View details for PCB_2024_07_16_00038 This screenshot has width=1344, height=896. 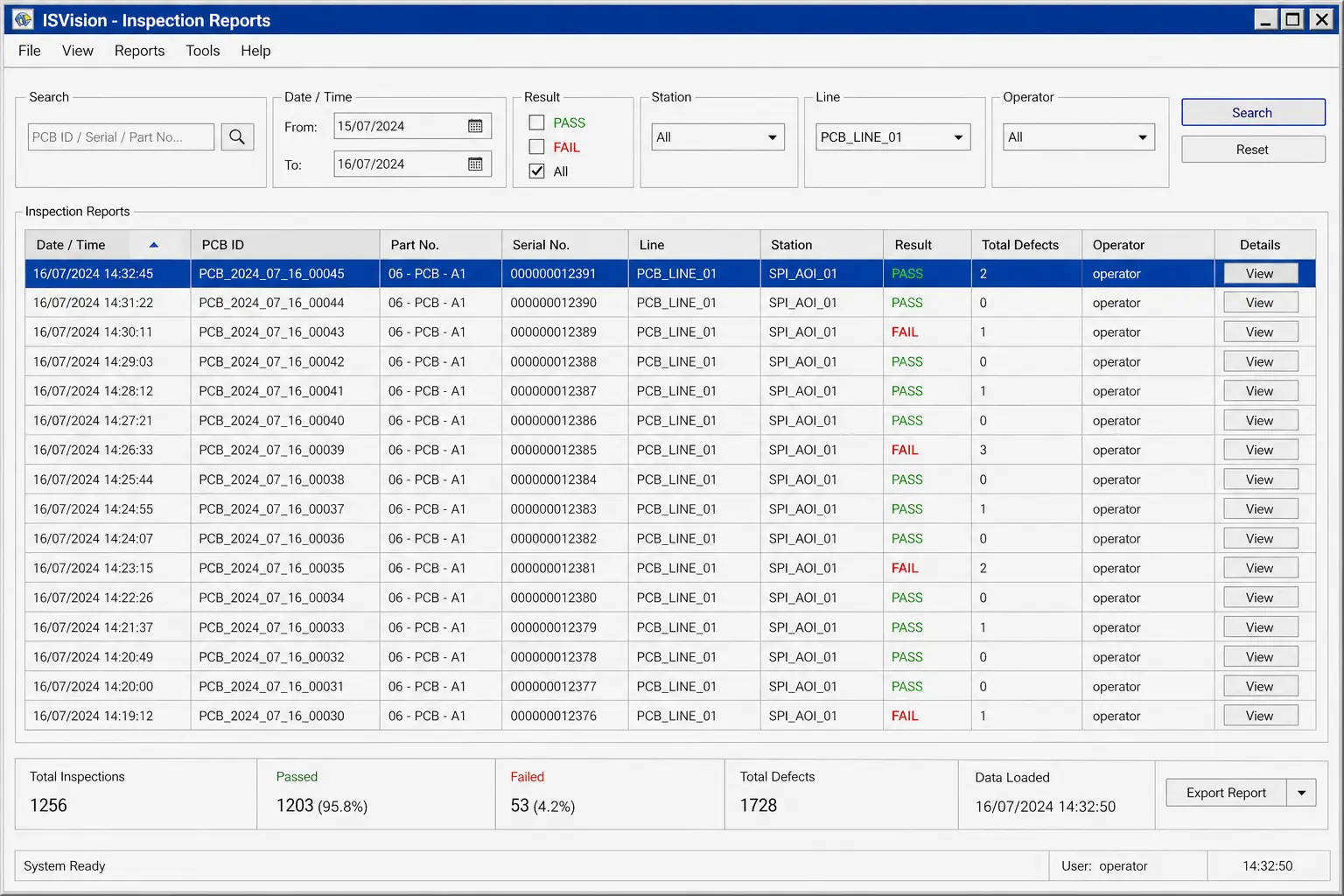[1260, 479]
